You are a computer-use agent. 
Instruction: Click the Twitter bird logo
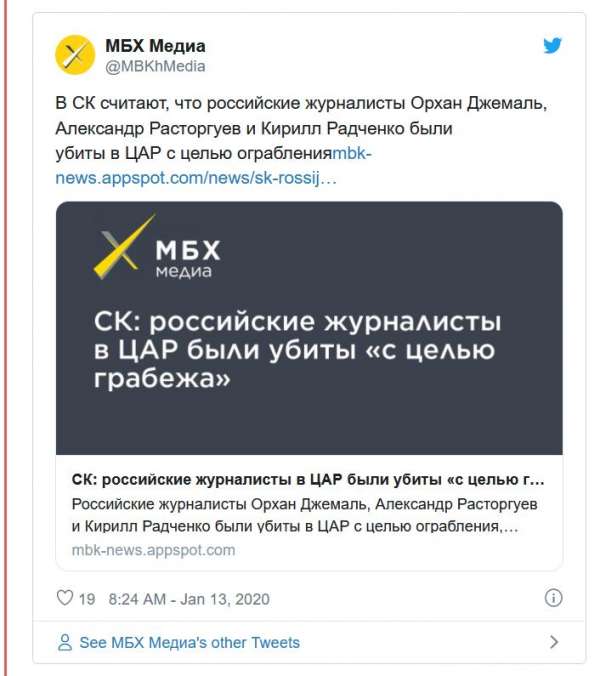(553, 46)
